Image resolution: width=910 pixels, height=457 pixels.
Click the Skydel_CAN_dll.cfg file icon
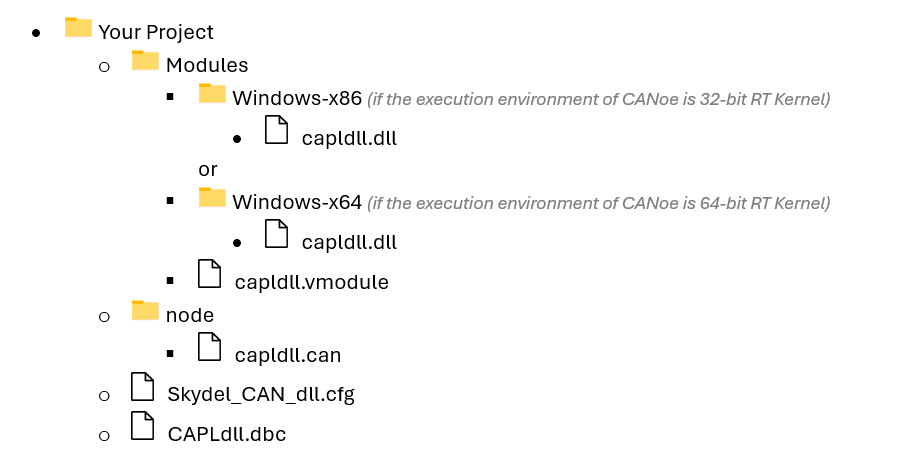click(144, 386)
